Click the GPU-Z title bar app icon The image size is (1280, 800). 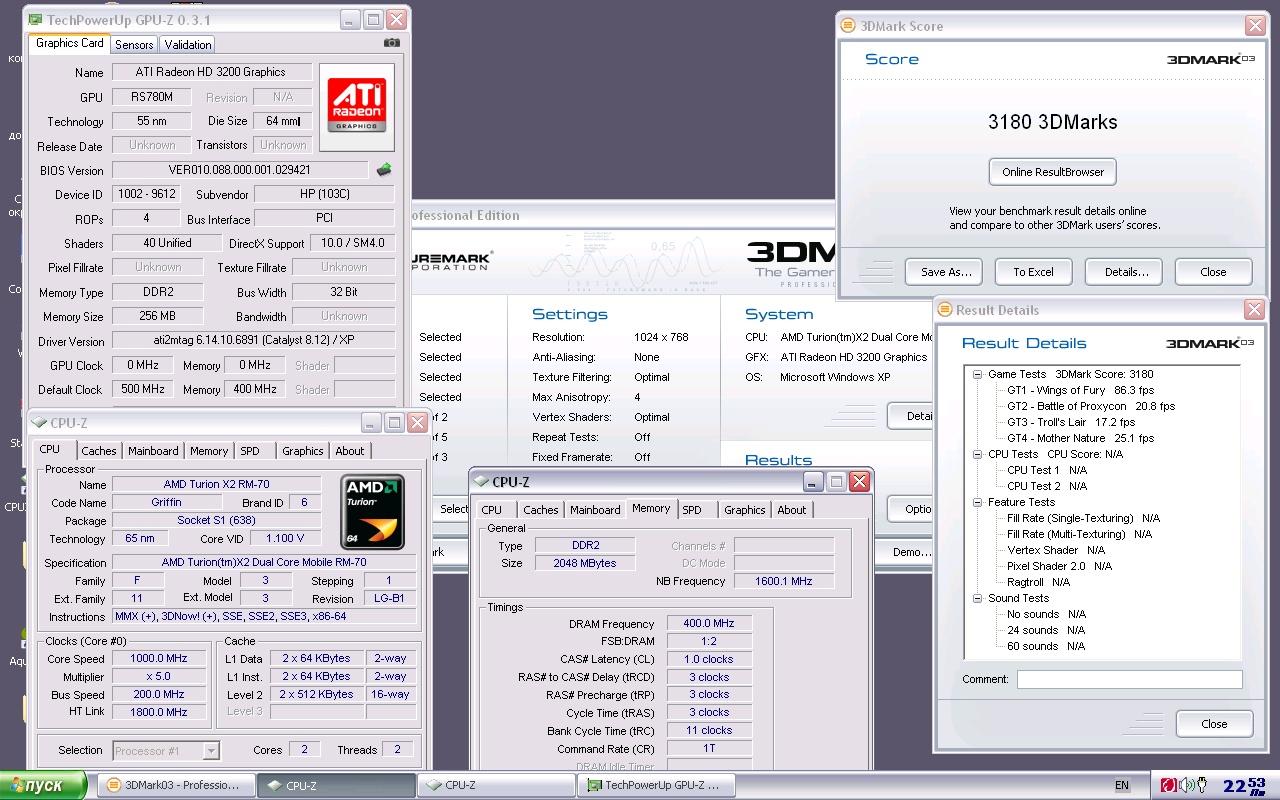[36, 19]
